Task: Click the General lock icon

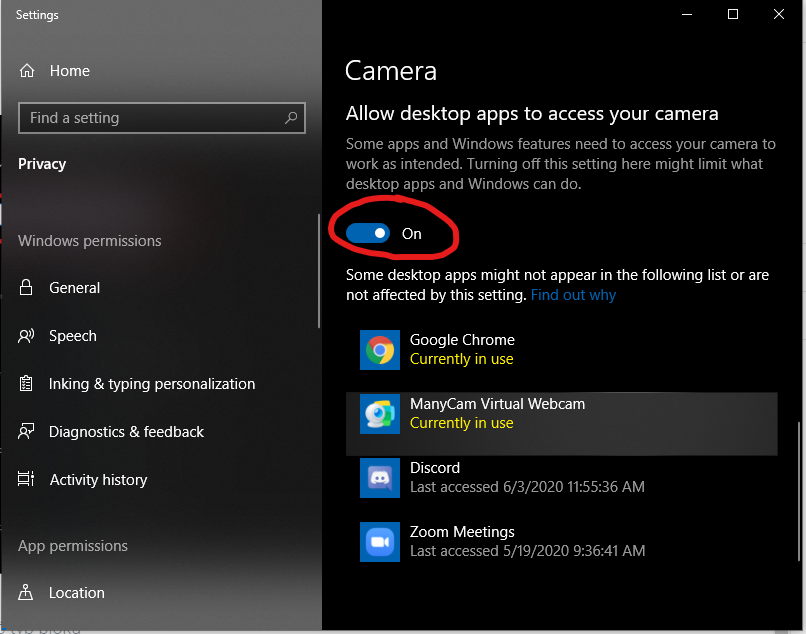Action: pyautogui.click(x=26, y=287)
